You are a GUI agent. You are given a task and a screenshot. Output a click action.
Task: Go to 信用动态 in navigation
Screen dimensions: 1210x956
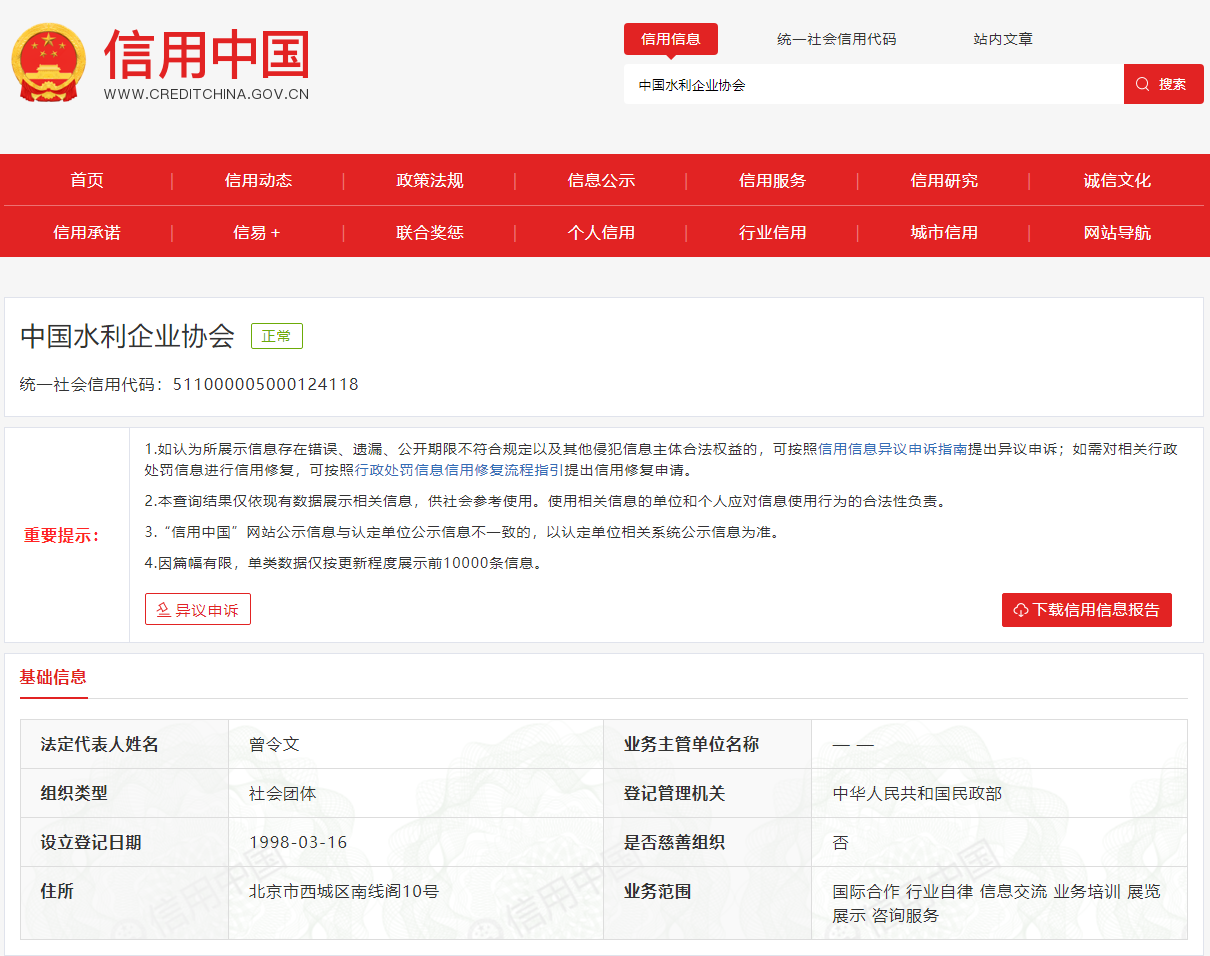pos(258,181)
